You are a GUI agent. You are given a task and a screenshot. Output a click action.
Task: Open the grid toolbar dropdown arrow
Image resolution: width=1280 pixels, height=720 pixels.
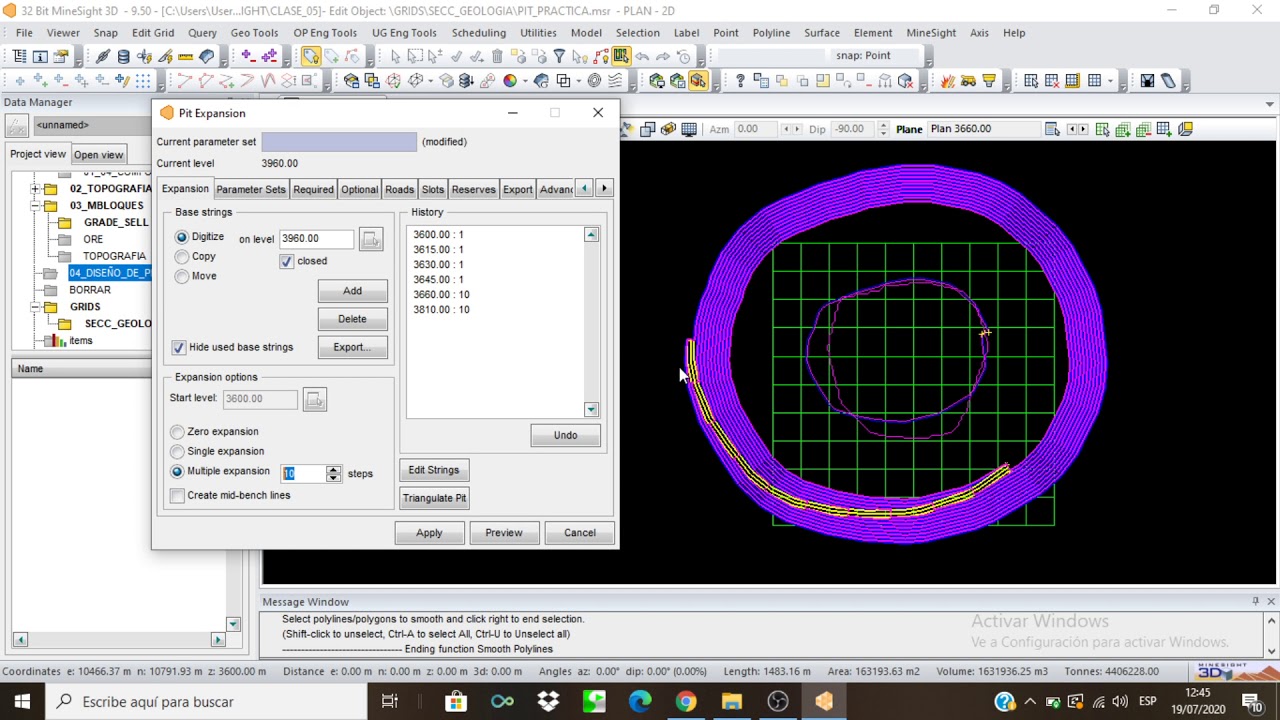click(x=1110, y=80)
